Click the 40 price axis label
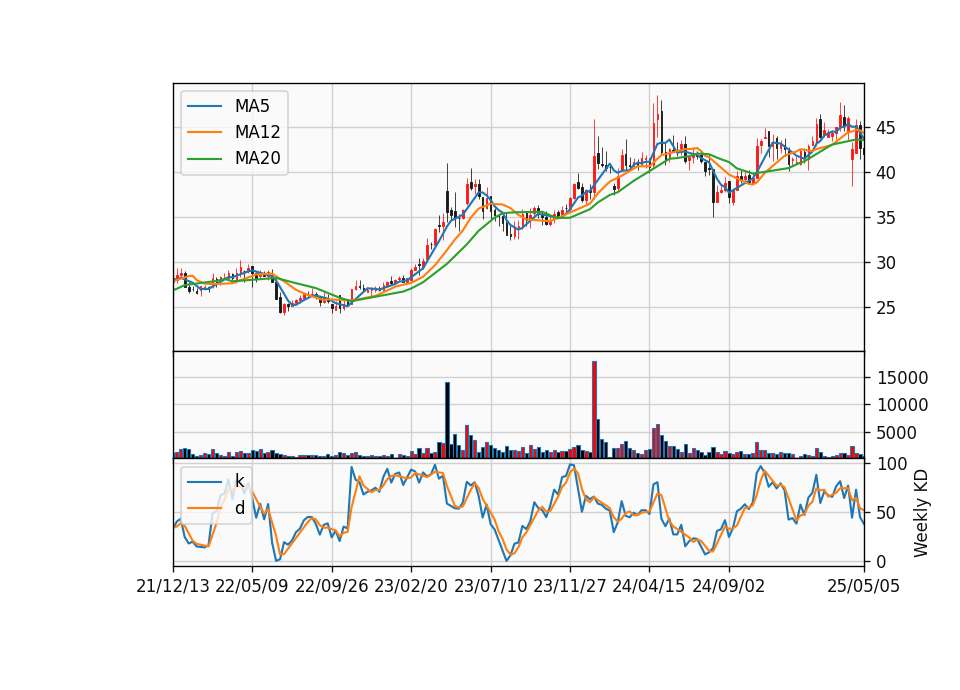960x690 pixels. click(885, 173)
